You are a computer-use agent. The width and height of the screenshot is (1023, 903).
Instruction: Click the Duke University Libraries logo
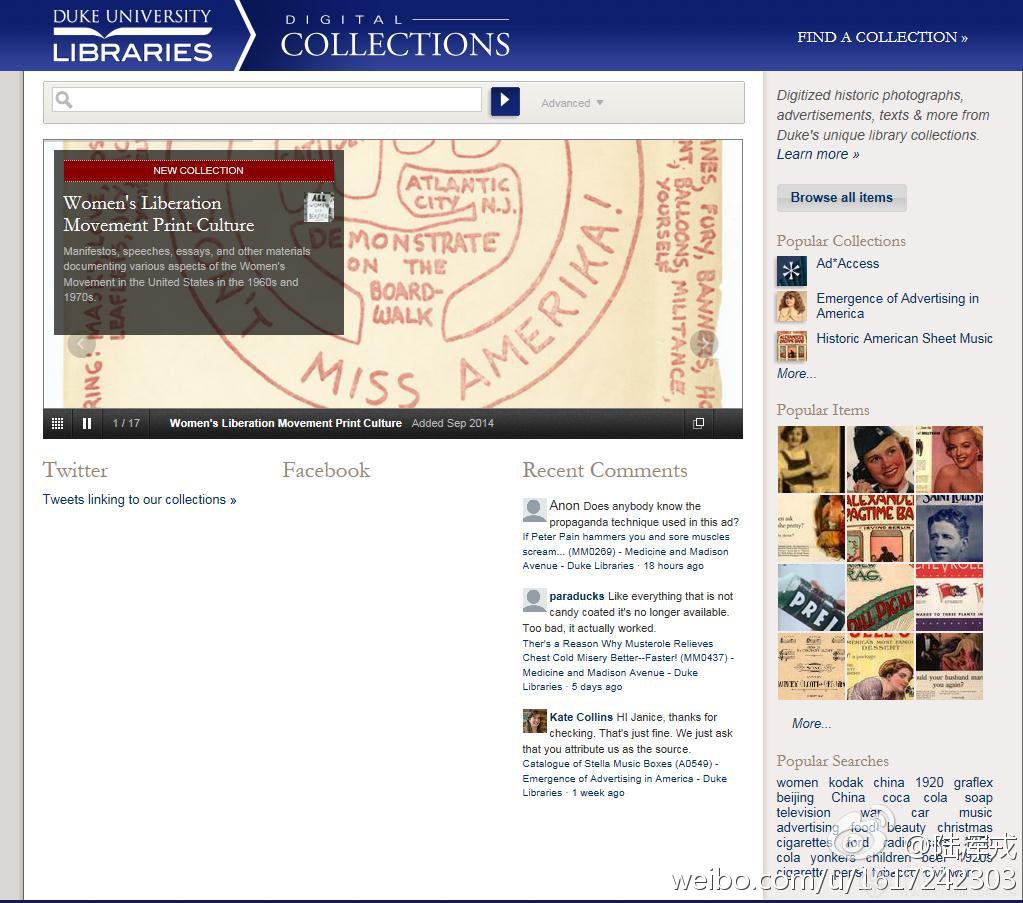click(132, 35)
